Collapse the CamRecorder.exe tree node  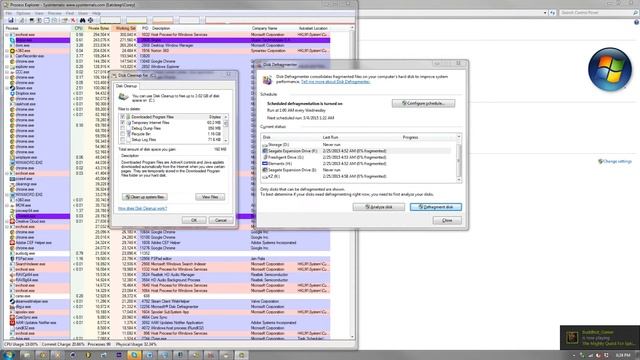pos(7,56)
